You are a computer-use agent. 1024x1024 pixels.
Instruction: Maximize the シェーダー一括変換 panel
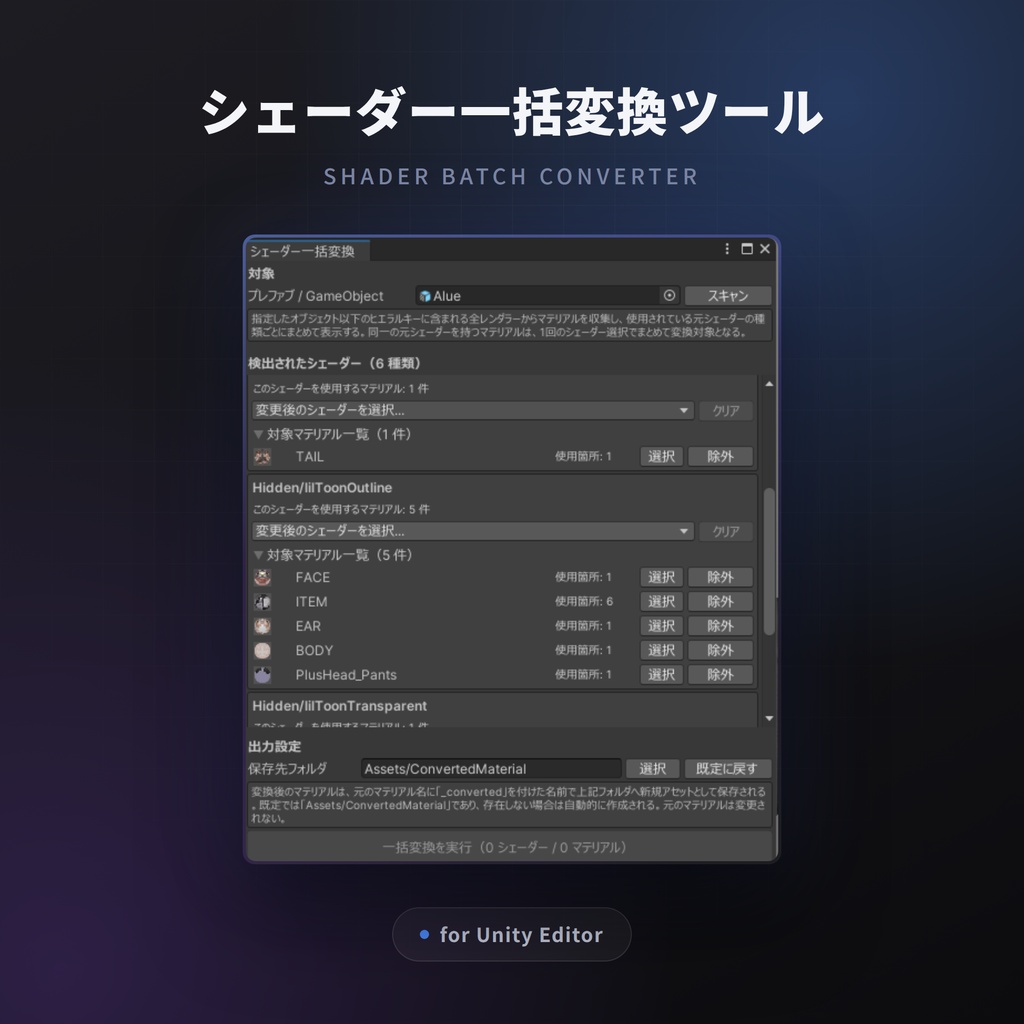tap(747, 249)
